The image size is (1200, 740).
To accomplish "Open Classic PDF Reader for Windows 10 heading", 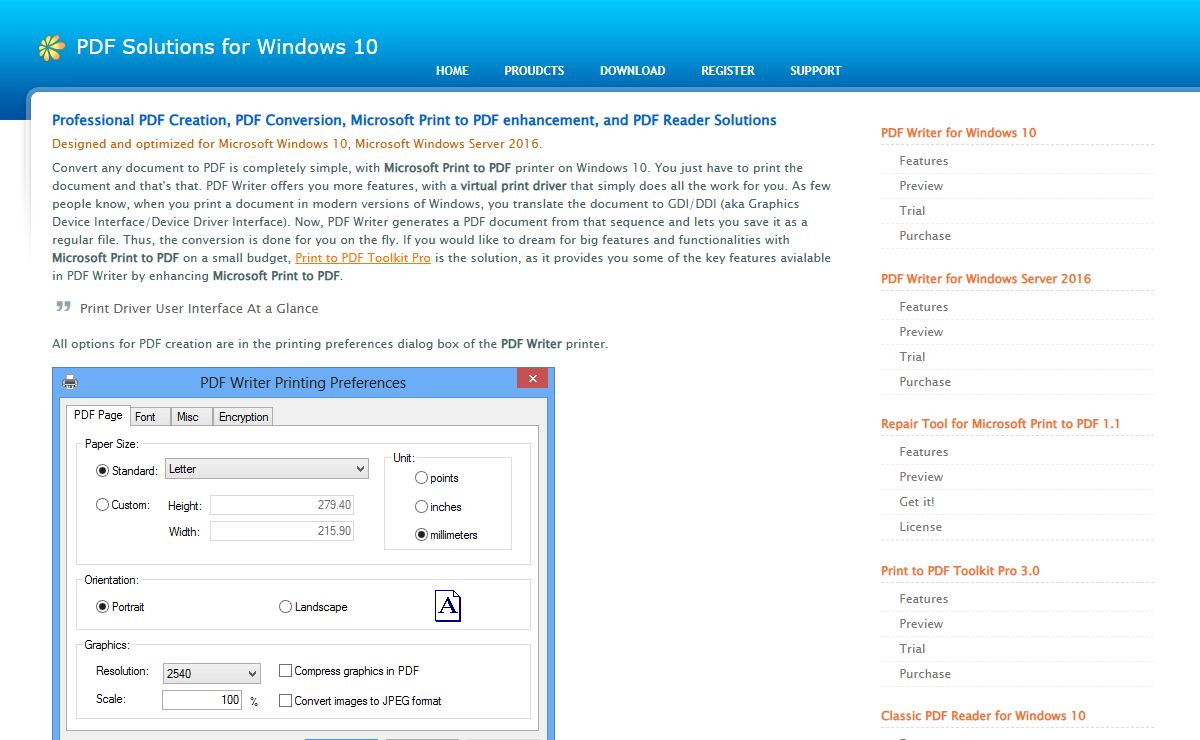I will pos(983,716).
